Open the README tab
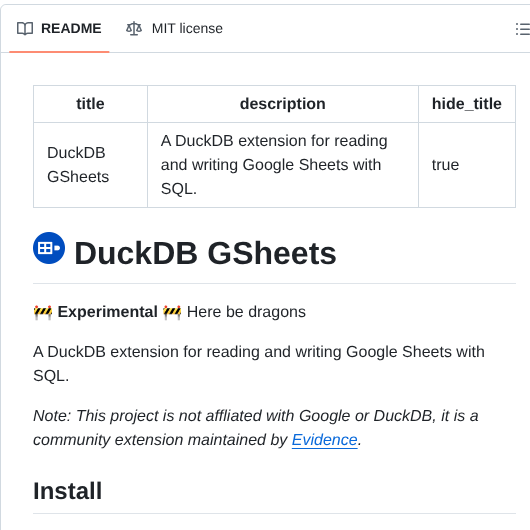Screen dimensions: 530x530 59,29
